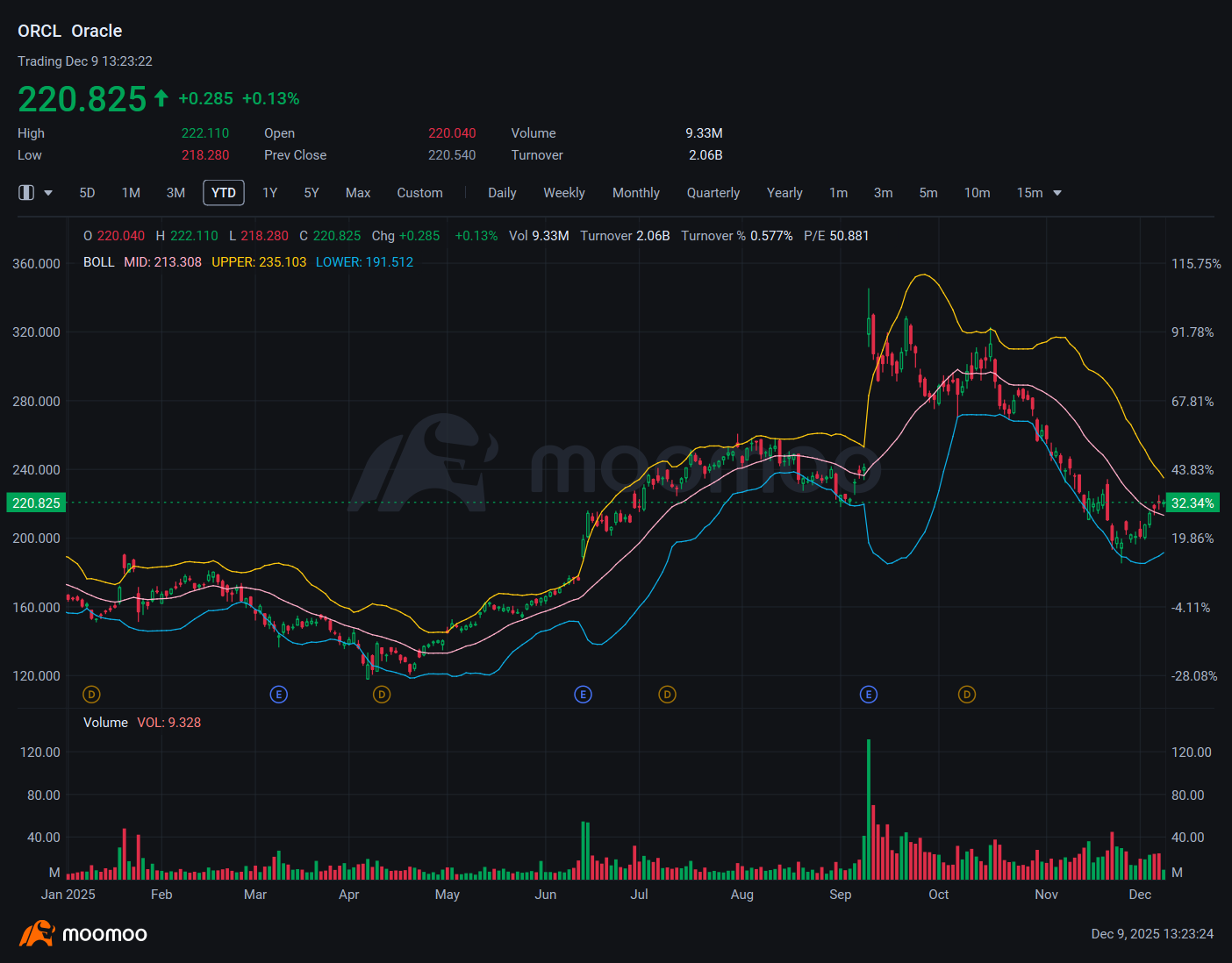Expand the dropdown arrow after 15m
This screenshot has width=1232, height=963.
point(1057,193)
